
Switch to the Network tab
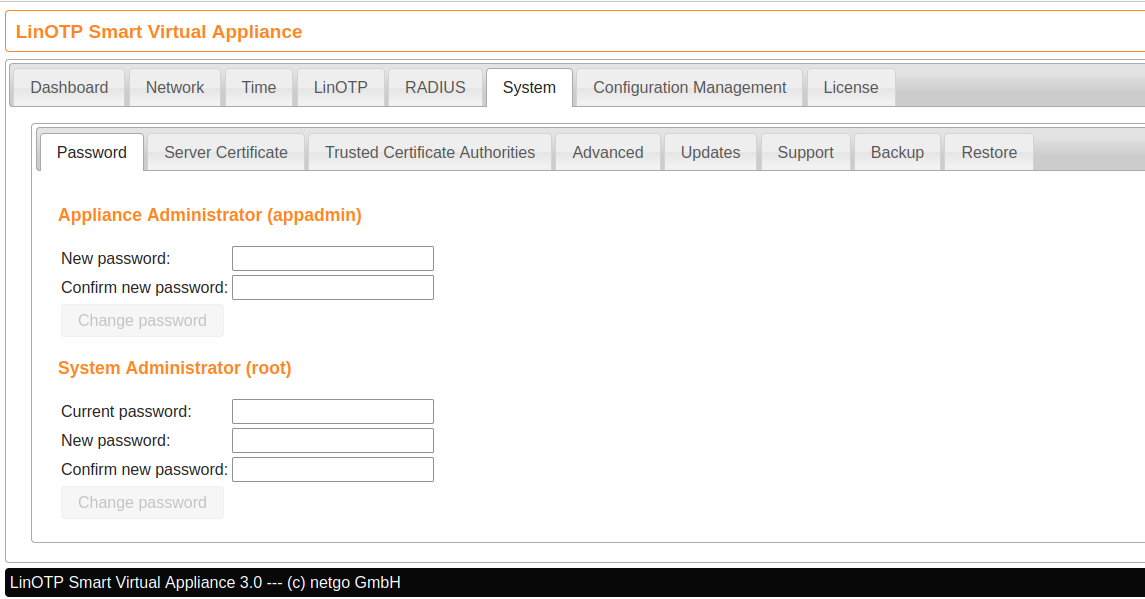tap(175, 88)
